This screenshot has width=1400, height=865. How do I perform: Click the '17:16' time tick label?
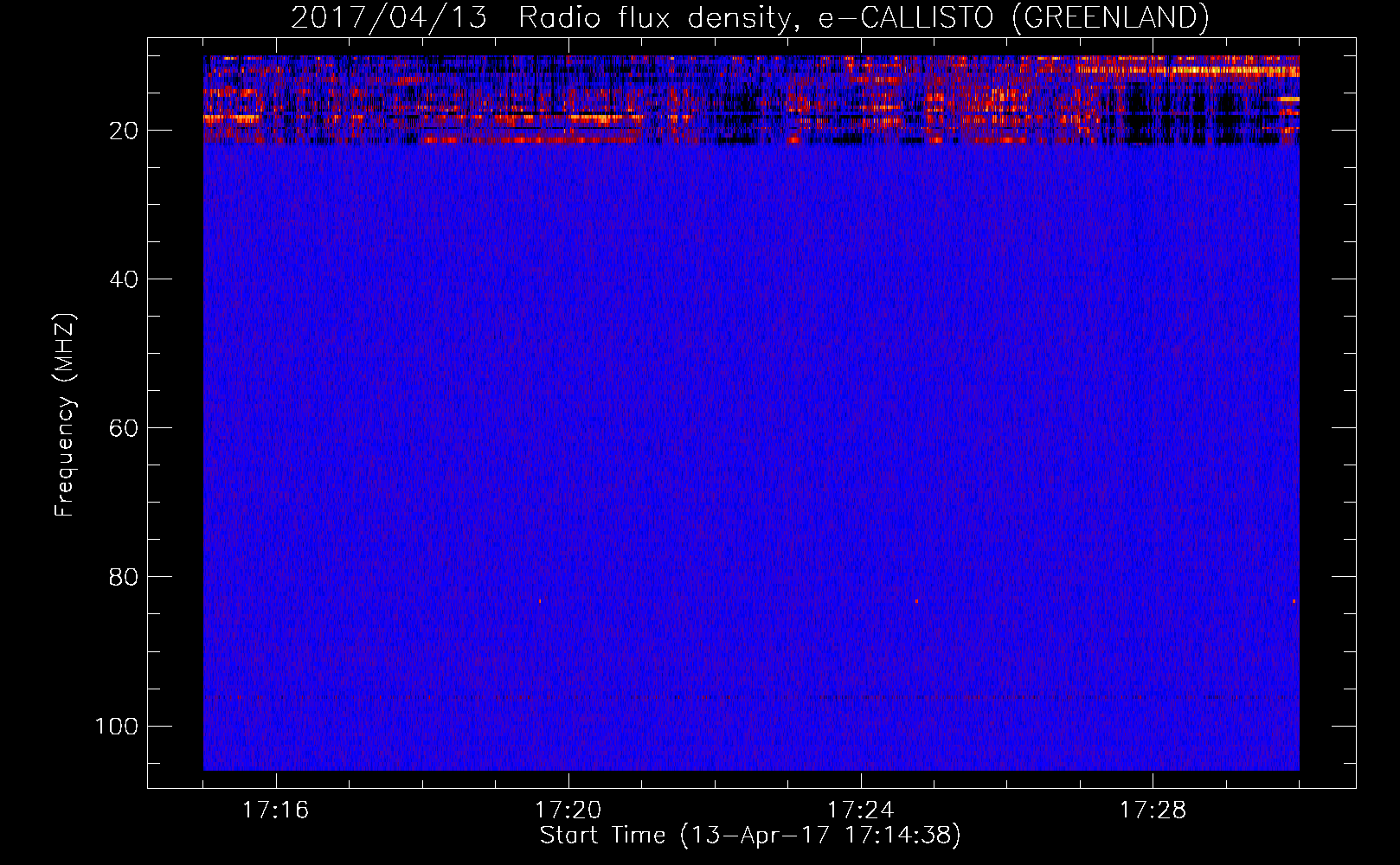pos(275,810)
